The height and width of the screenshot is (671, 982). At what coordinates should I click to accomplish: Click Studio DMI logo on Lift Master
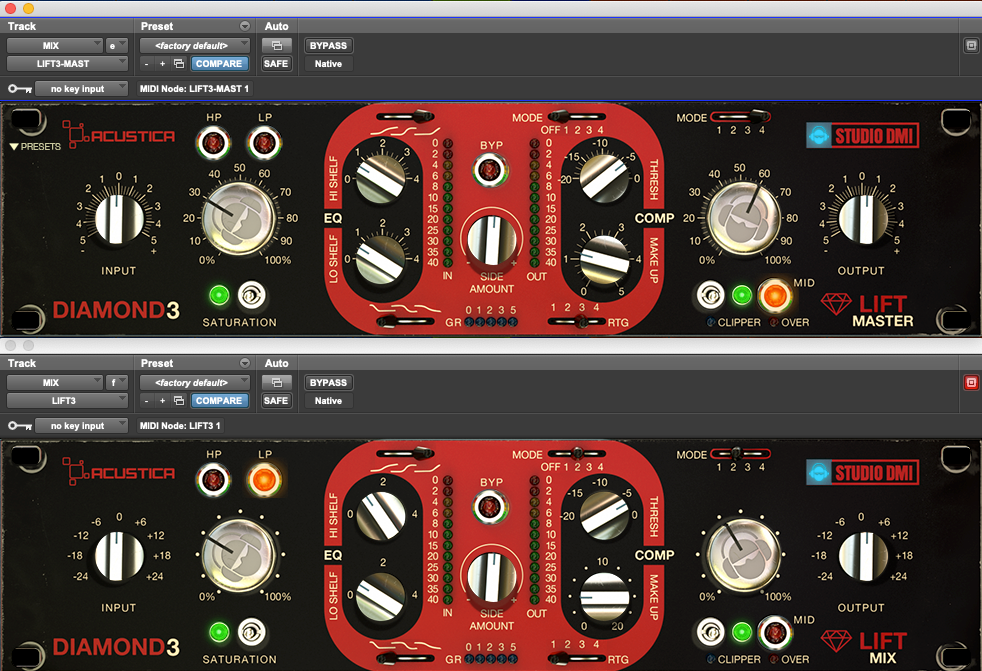click(x=862, y=135)
